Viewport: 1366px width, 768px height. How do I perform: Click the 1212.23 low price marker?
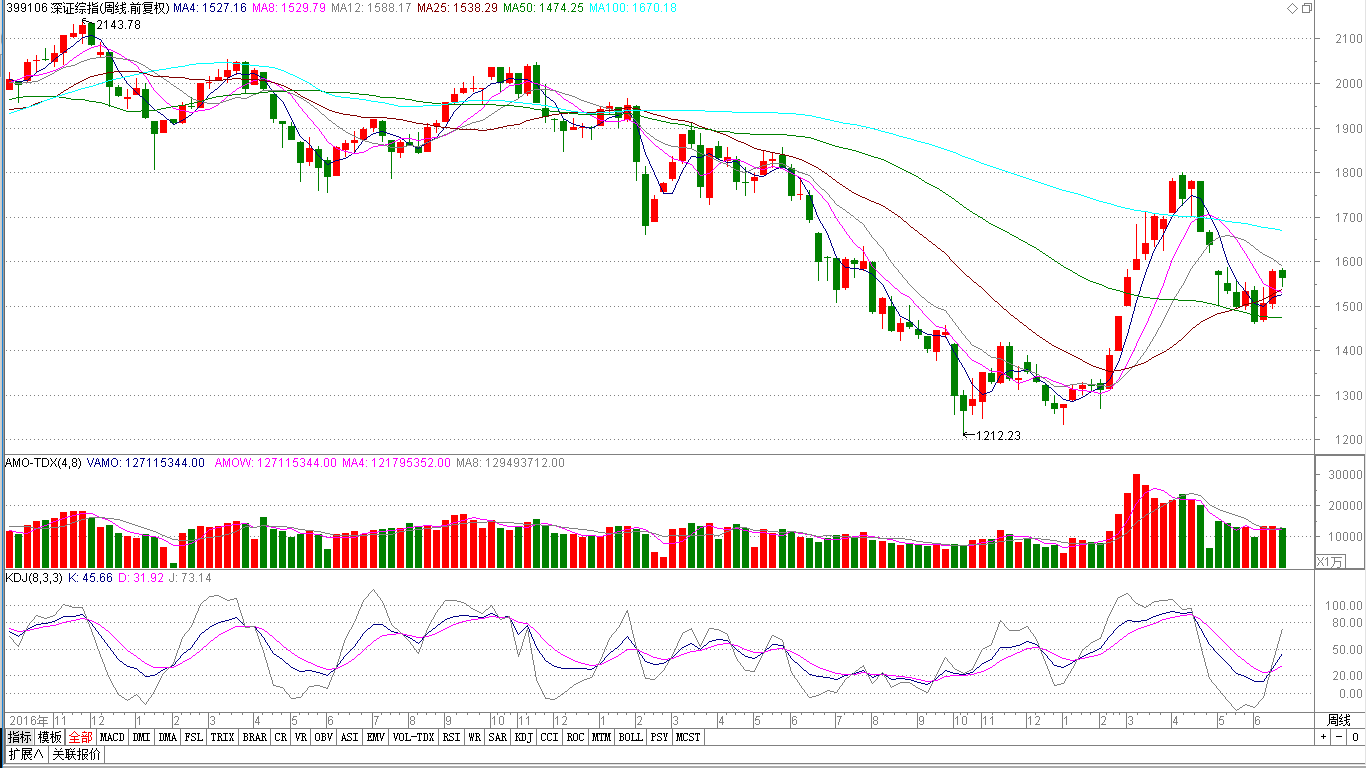[x=998, y=436]
